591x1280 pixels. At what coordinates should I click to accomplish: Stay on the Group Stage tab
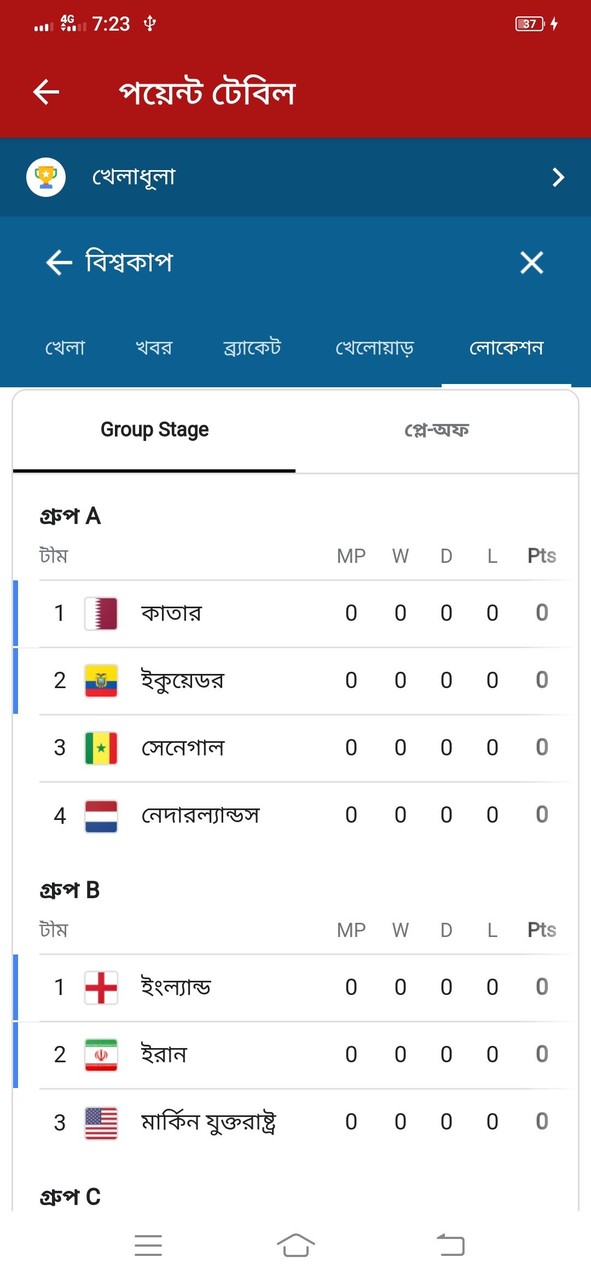click(154, 429)
